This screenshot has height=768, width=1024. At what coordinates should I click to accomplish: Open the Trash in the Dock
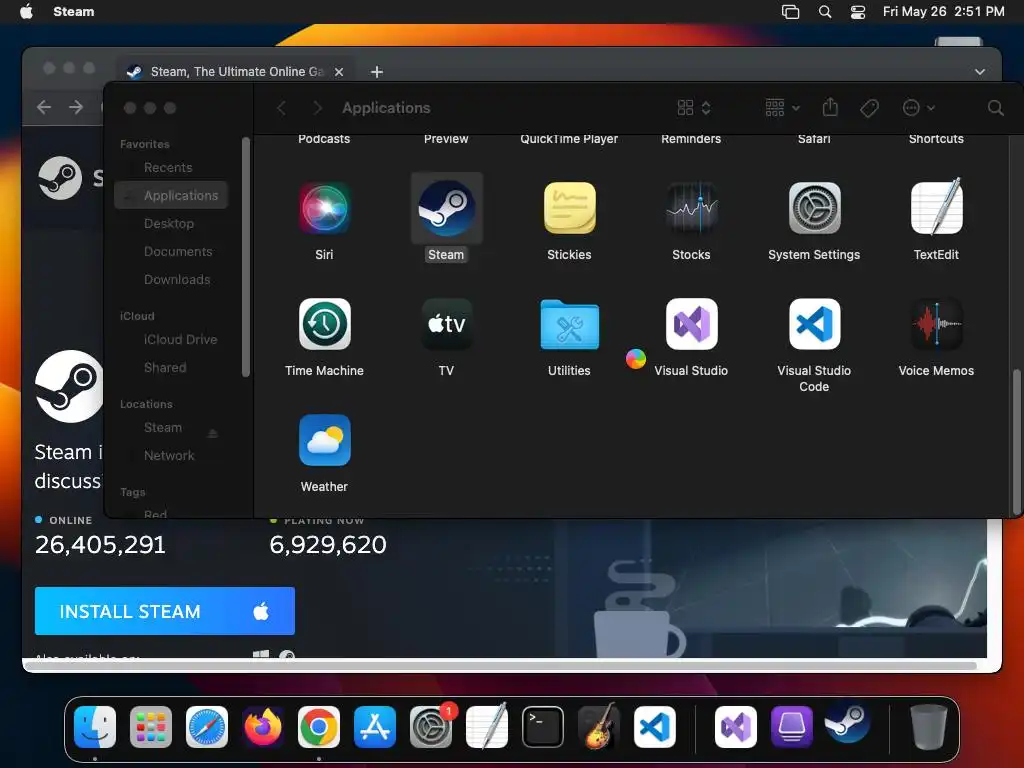tap(928, 726)
